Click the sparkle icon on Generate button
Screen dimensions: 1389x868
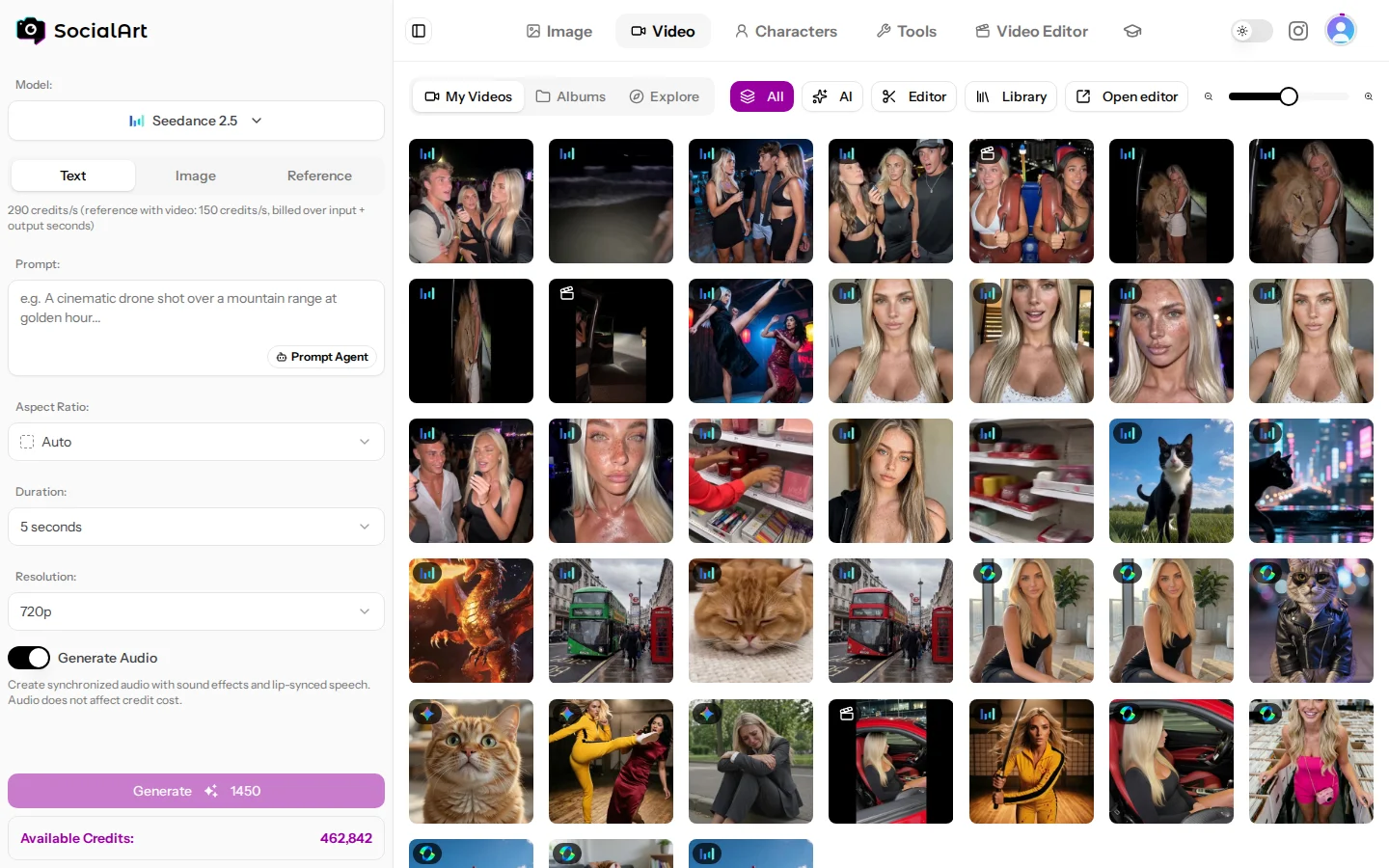pyautogui.click(x=210, y=791)
